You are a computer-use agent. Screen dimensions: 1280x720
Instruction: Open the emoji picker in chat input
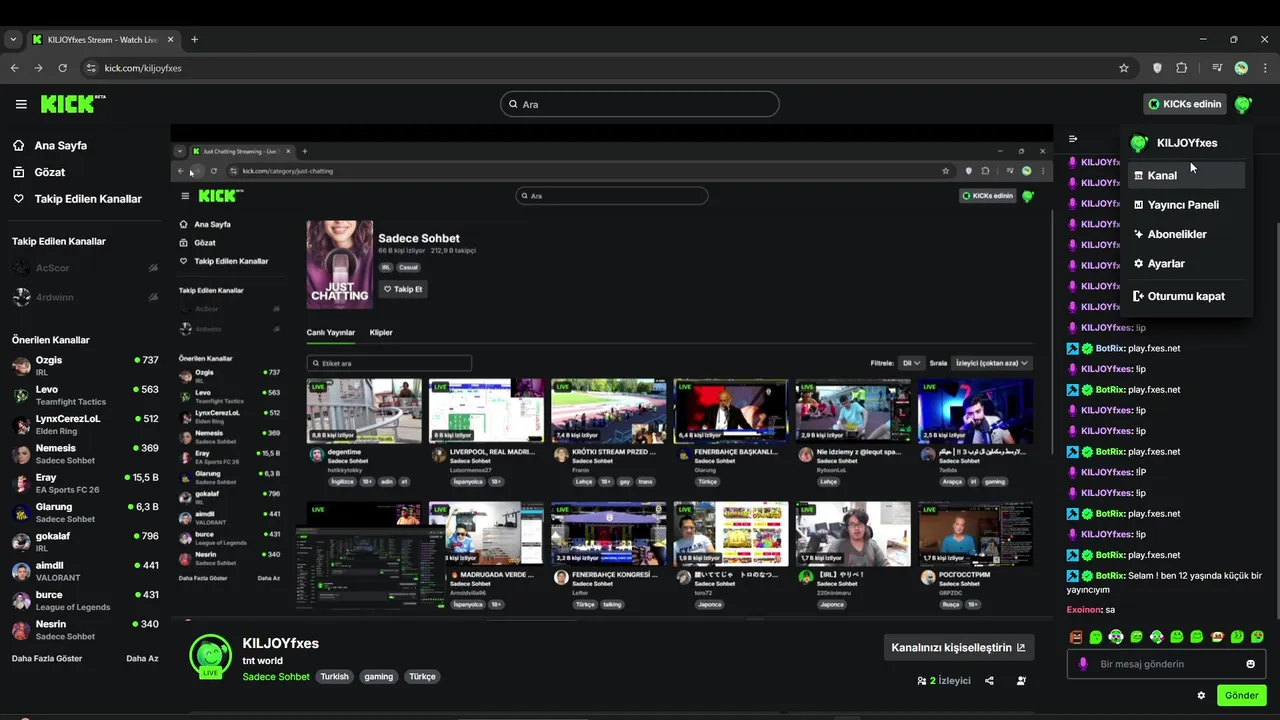1251,664
